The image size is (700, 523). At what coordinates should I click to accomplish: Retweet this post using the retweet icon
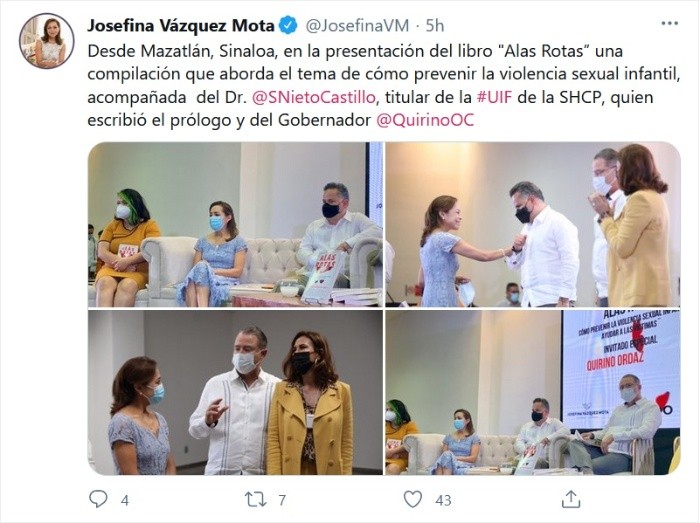click(x=256, y=499)
